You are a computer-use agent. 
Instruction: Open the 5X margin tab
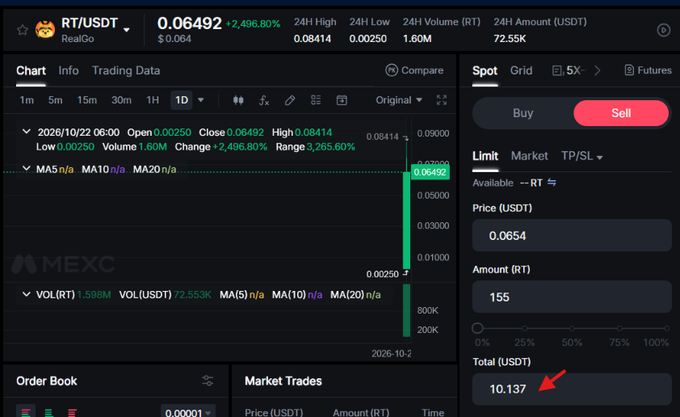568,71
